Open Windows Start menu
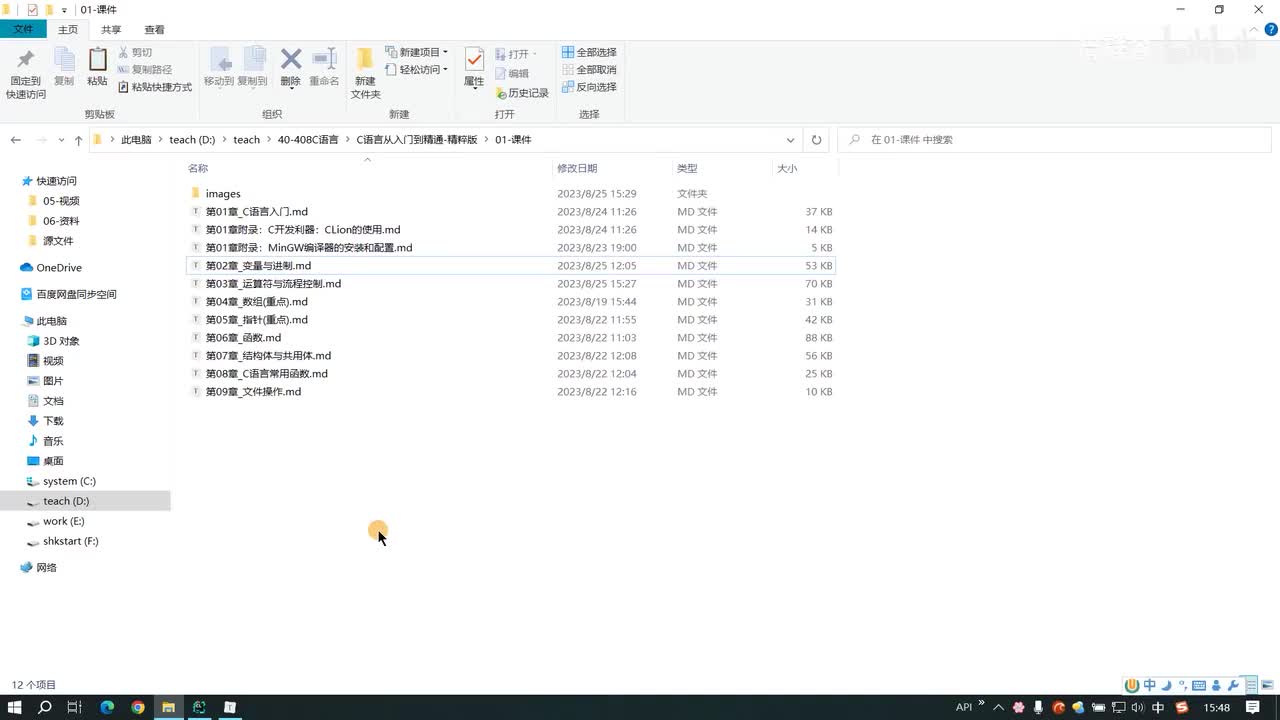1280x720 pixels. click(15, 707)
